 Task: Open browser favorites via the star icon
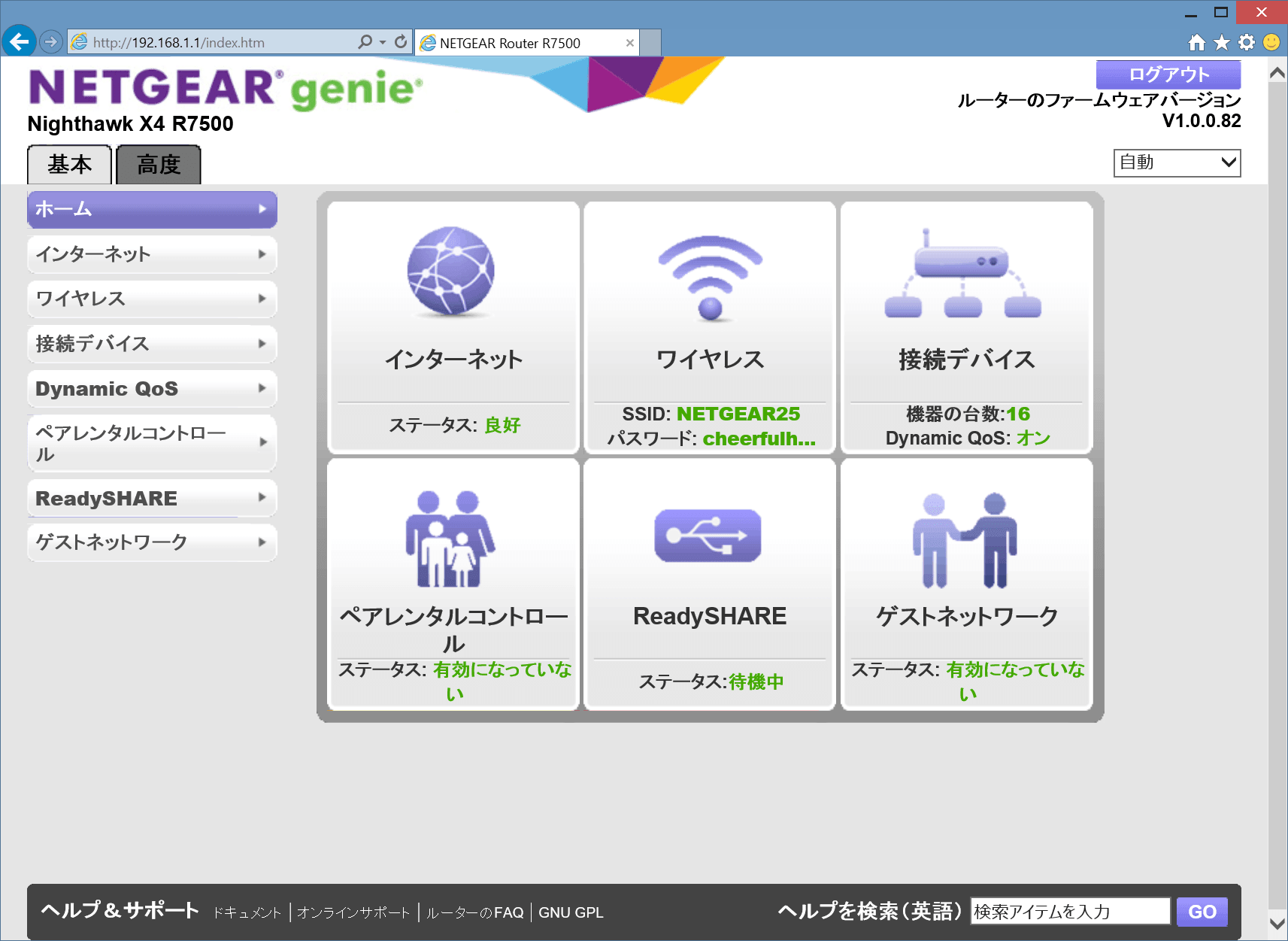(x=1220, y=43)
